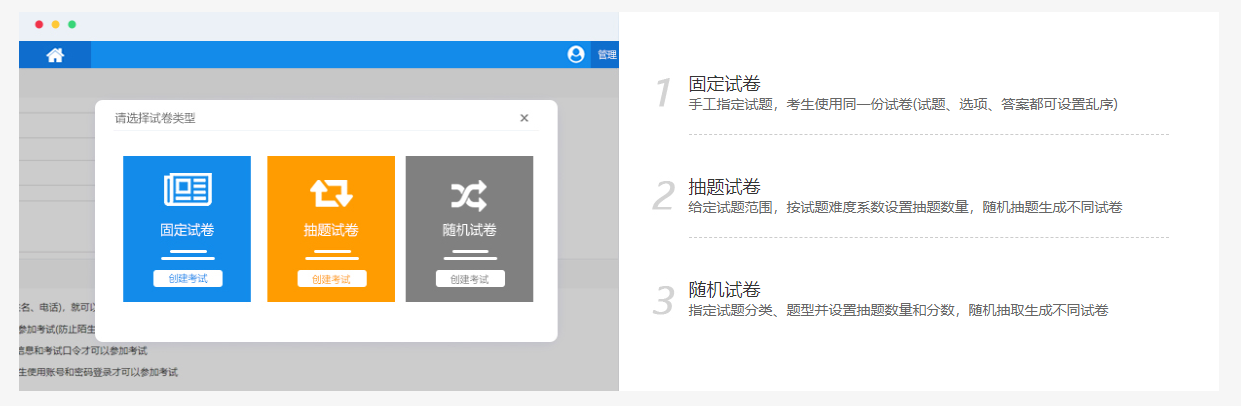Select the newspaper icon on the 固定试卷 card
The width and height of the screenshot is (1241, 406).
pyautogui.click(x=187, y=190)
